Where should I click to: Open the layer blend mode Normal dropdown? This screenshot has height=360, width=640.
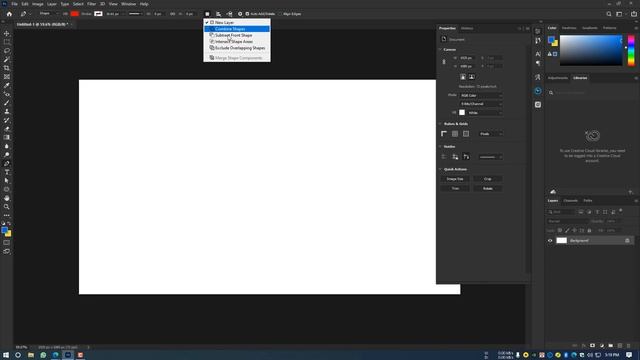click(567, 221)
